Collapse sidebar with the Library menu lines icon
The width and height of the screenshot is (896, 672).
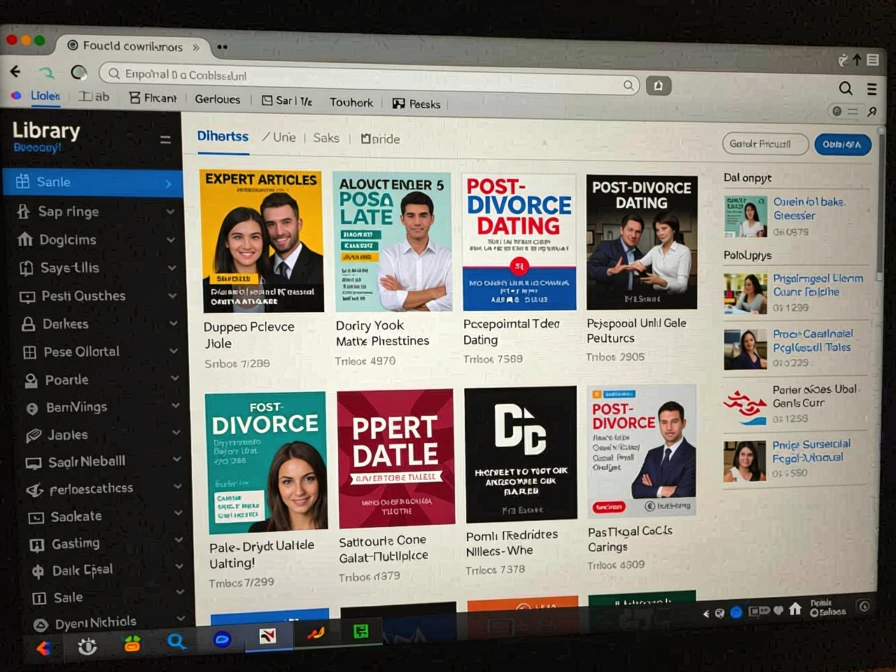[165, 139]
